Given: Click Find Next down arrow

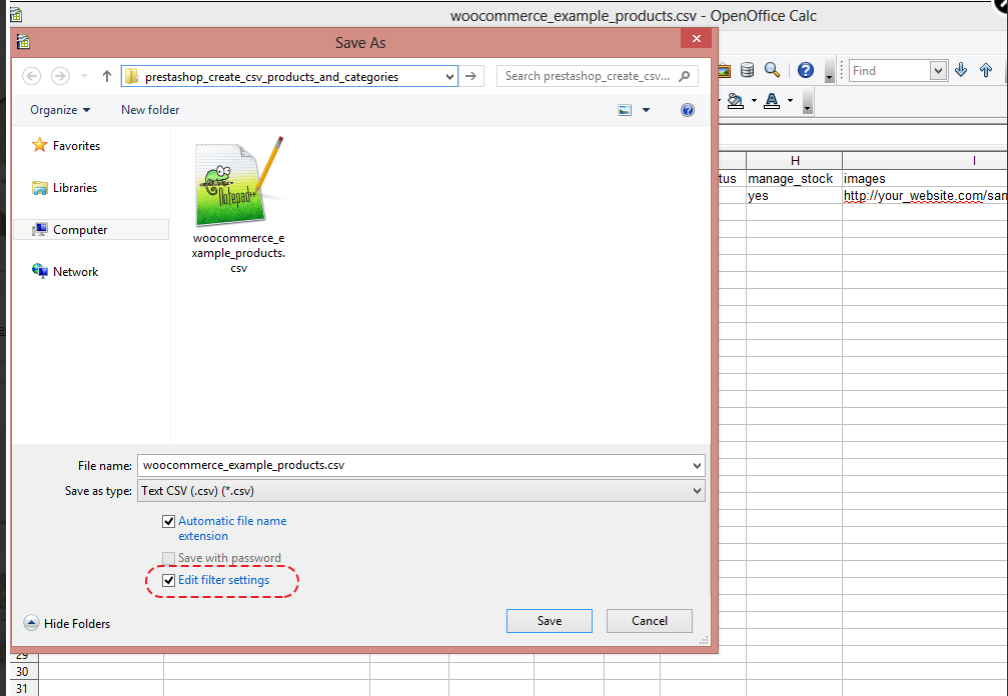Looking at the screenshot, I should click(x=961, y=70).
